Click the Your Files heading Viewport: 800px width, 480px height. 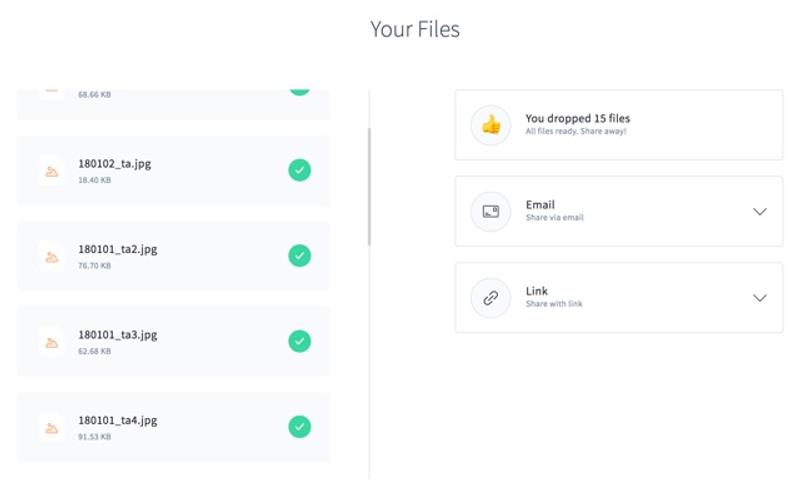(x=415, y=29)
